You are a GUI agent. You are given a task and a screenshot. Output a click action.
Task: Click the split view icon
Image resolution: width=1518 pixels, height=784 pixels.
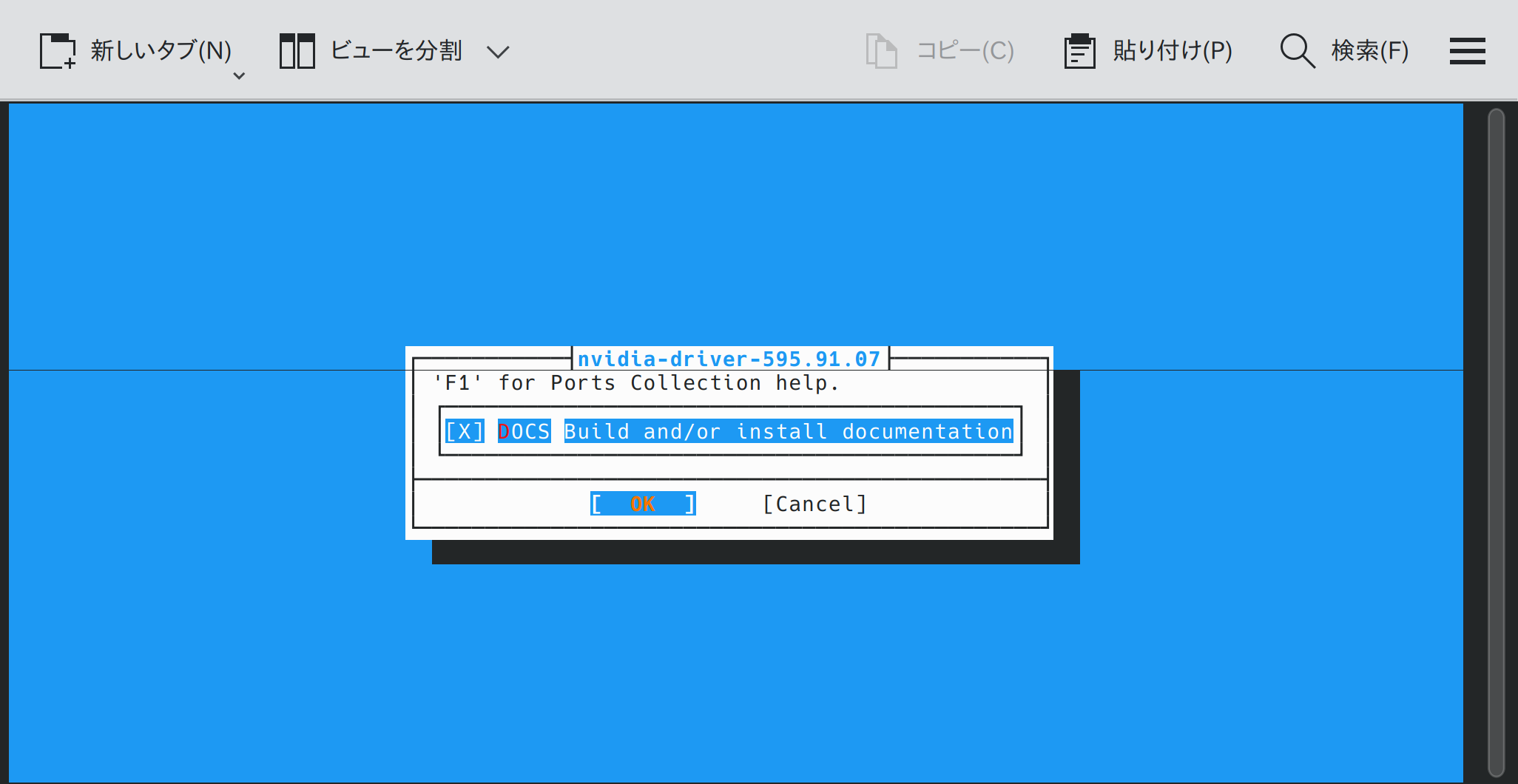click(297, 51)
